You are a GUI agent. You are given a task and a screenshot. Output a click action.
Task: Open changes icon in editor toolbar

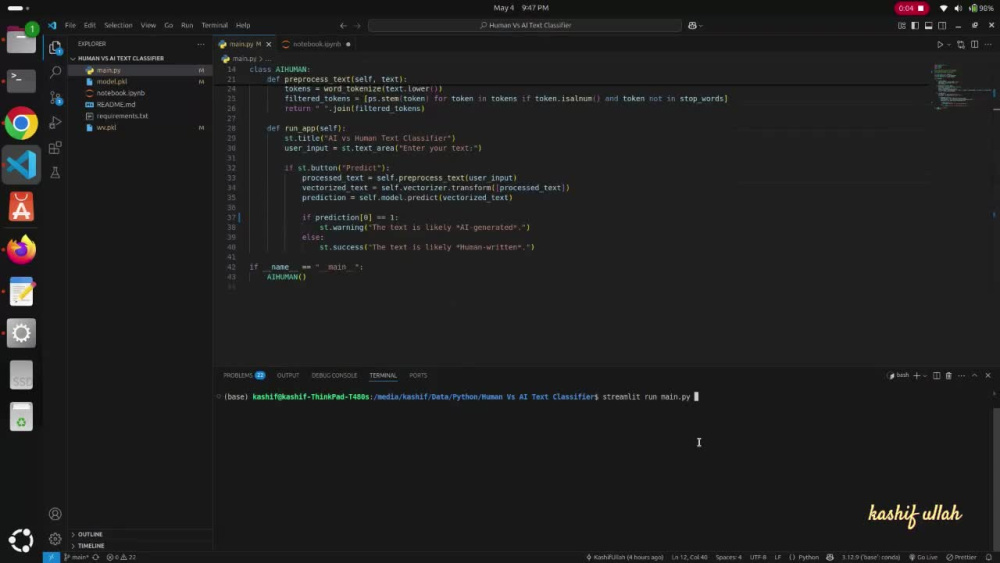(x=960, y=45)
